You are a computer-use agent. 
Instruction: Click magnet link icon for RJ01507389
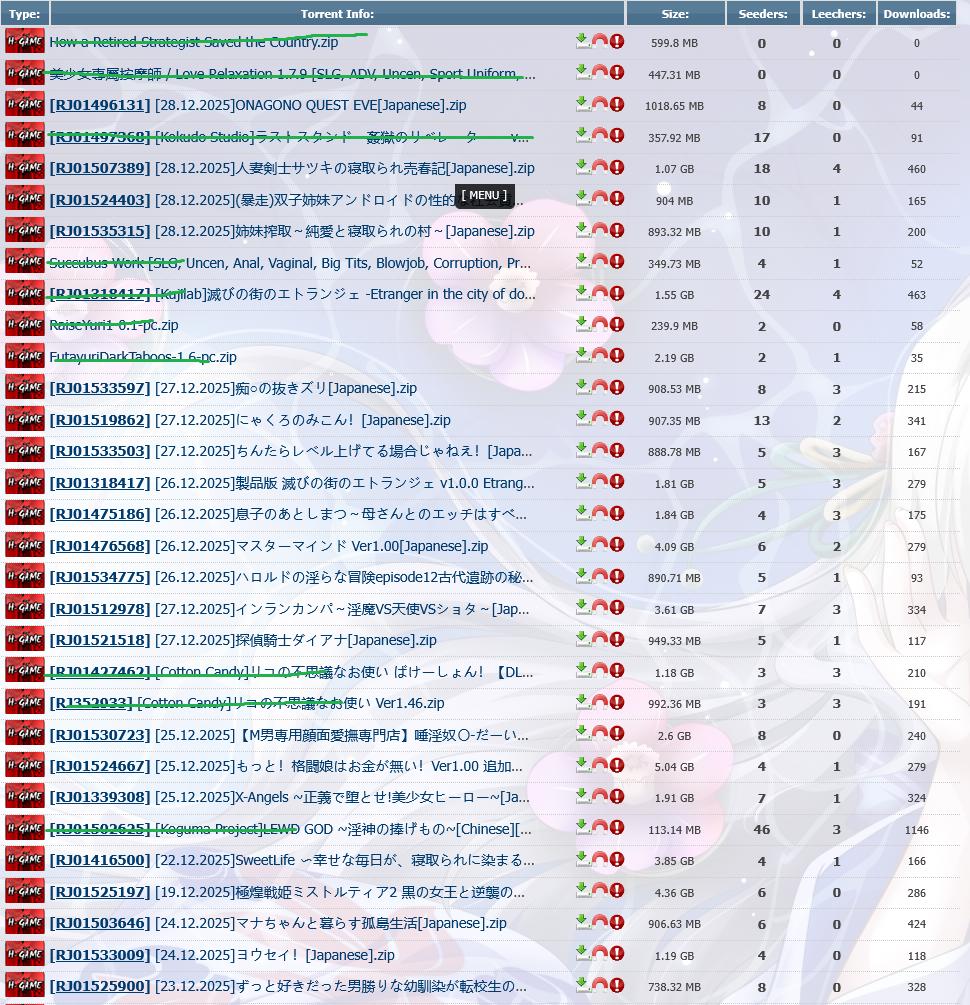[600, 167]
